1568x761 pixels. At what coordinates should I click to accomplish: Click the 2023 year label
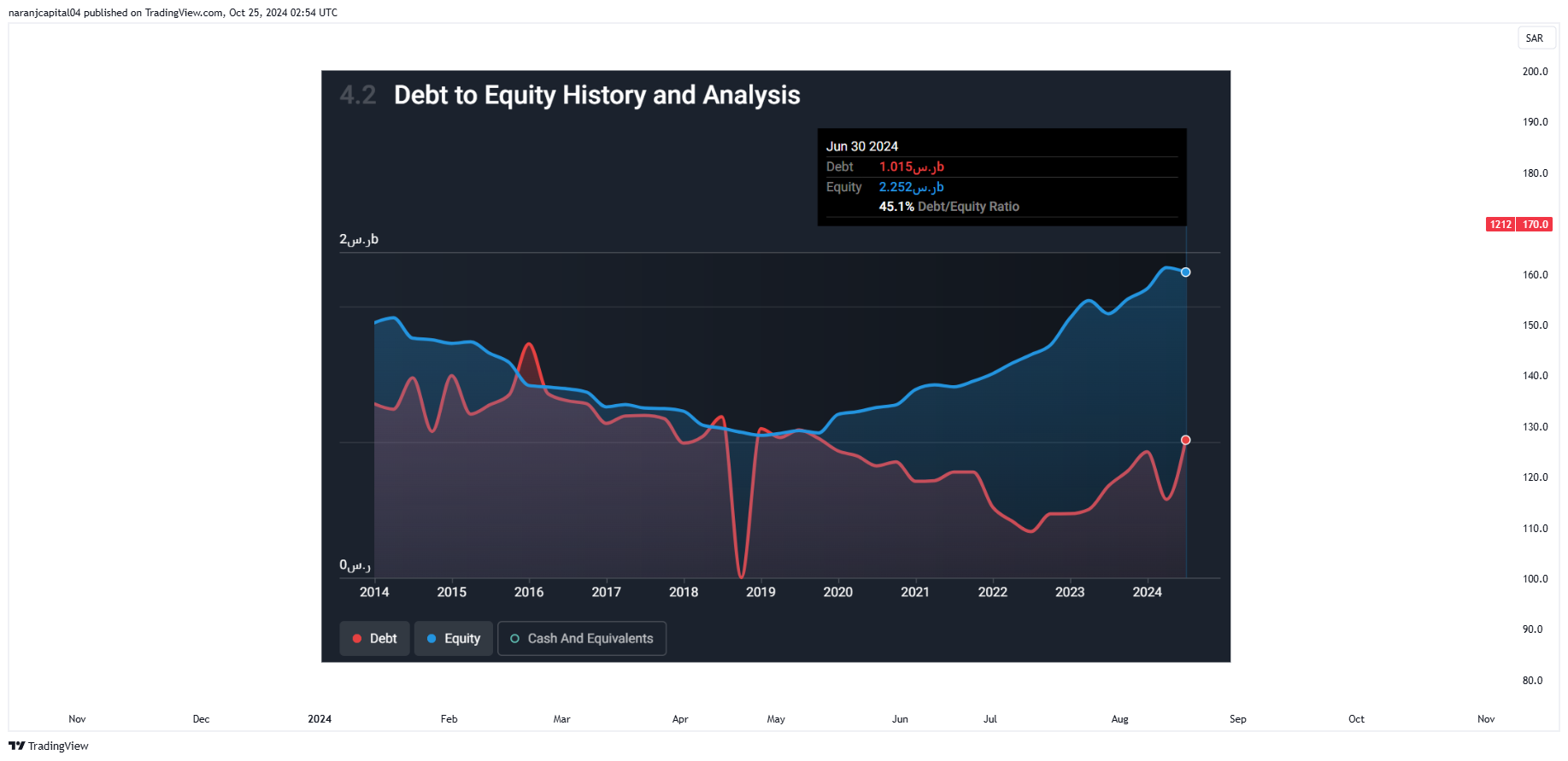point(1070,592)
